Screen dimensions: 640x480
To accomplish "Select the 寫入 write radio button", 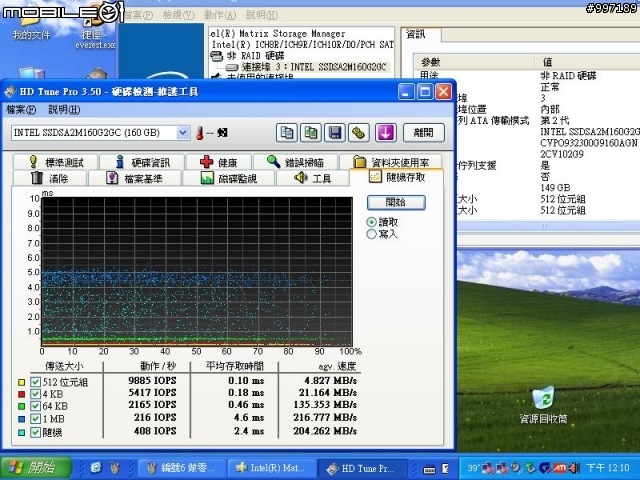I will tap(371, 234).
